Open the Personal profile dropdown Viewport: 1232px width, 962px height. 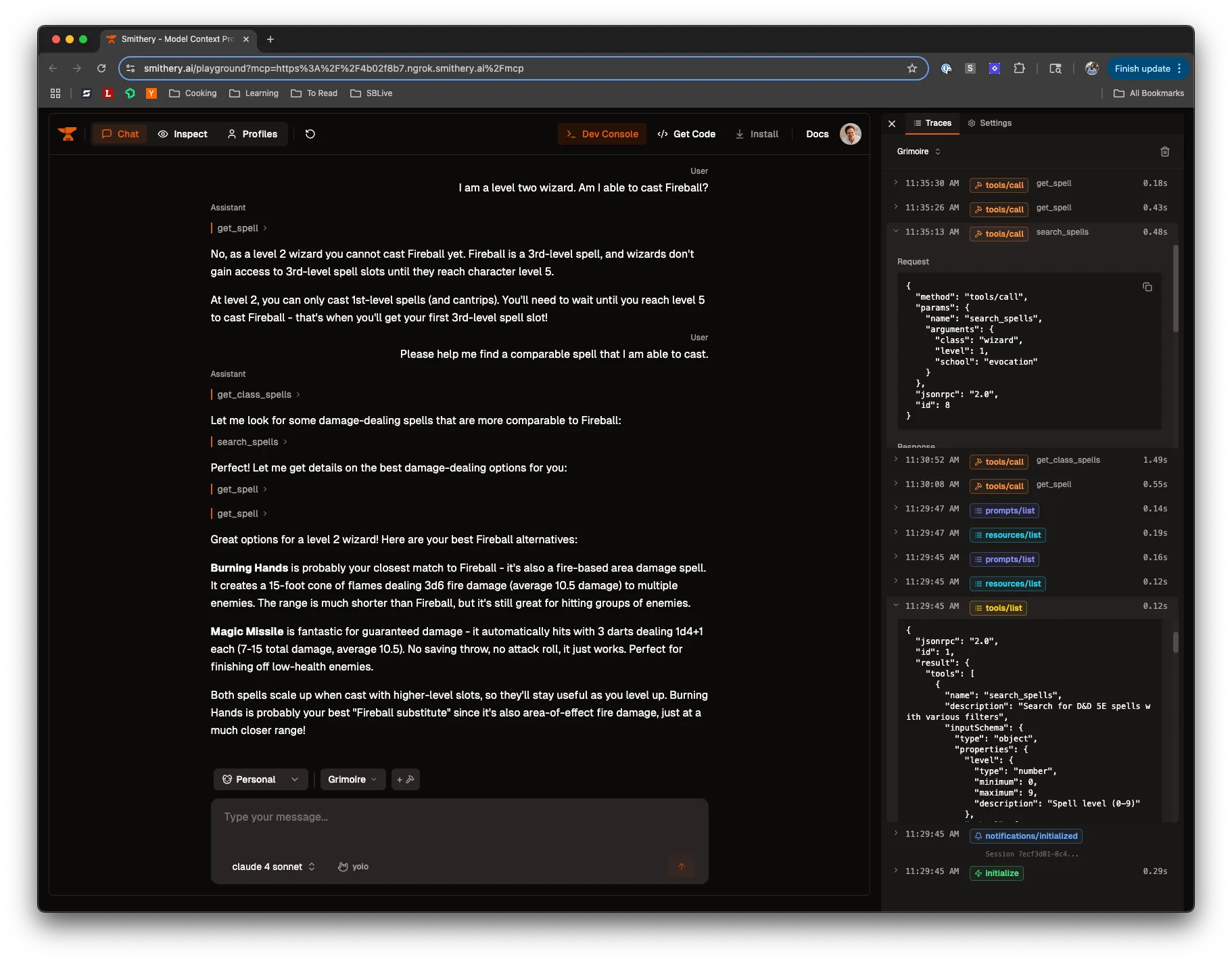coord(260,779)
